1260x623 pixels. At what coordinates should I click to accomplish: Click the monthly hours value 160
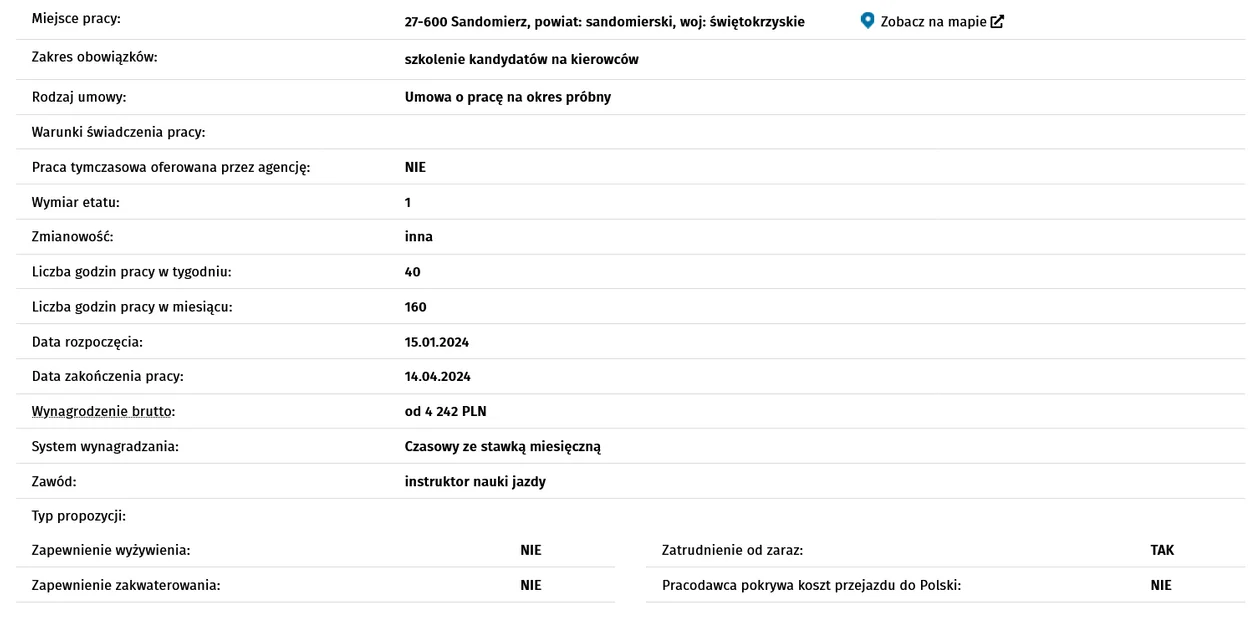(415, 307)
